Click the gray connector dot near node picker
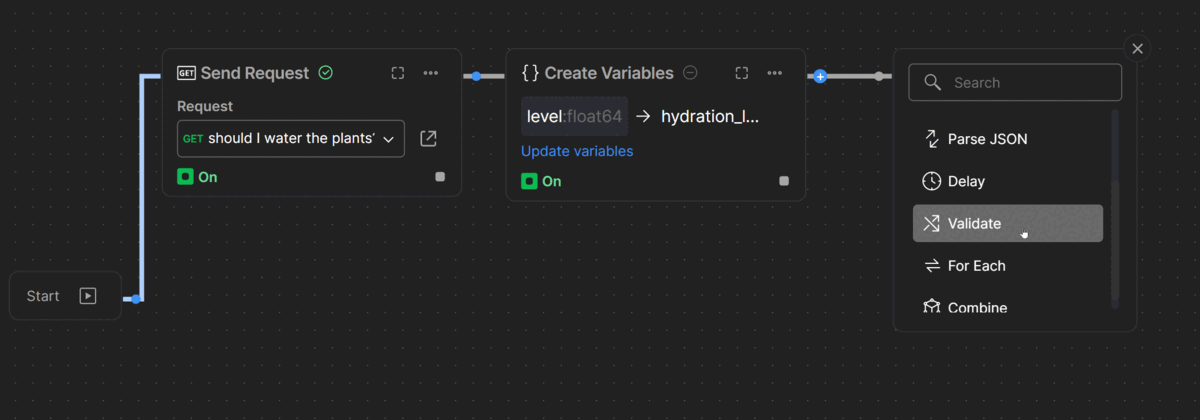 [879, 76]
